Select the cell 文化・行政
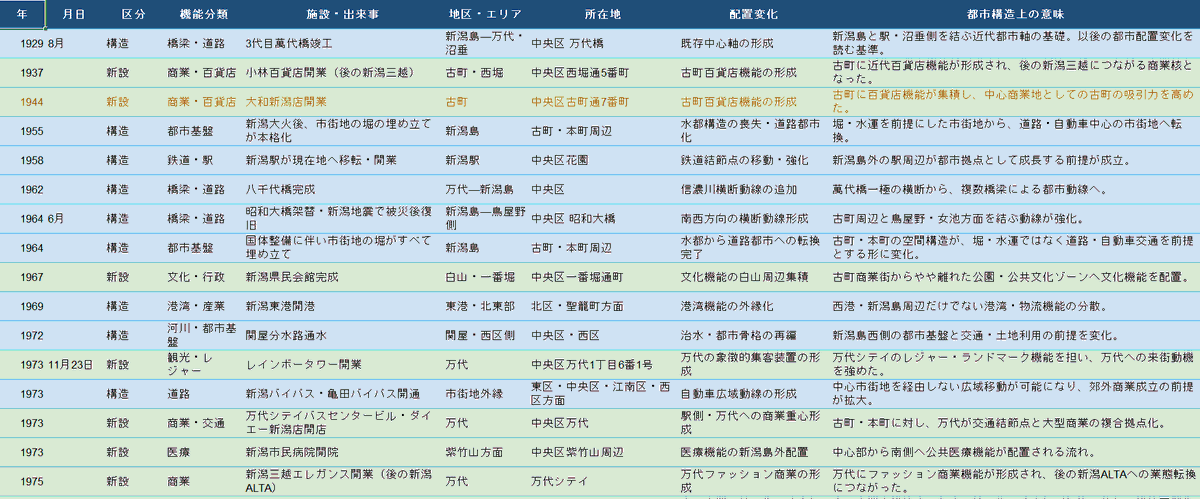Viewport: 1200px width, 499px height. (x=202, y=276)
